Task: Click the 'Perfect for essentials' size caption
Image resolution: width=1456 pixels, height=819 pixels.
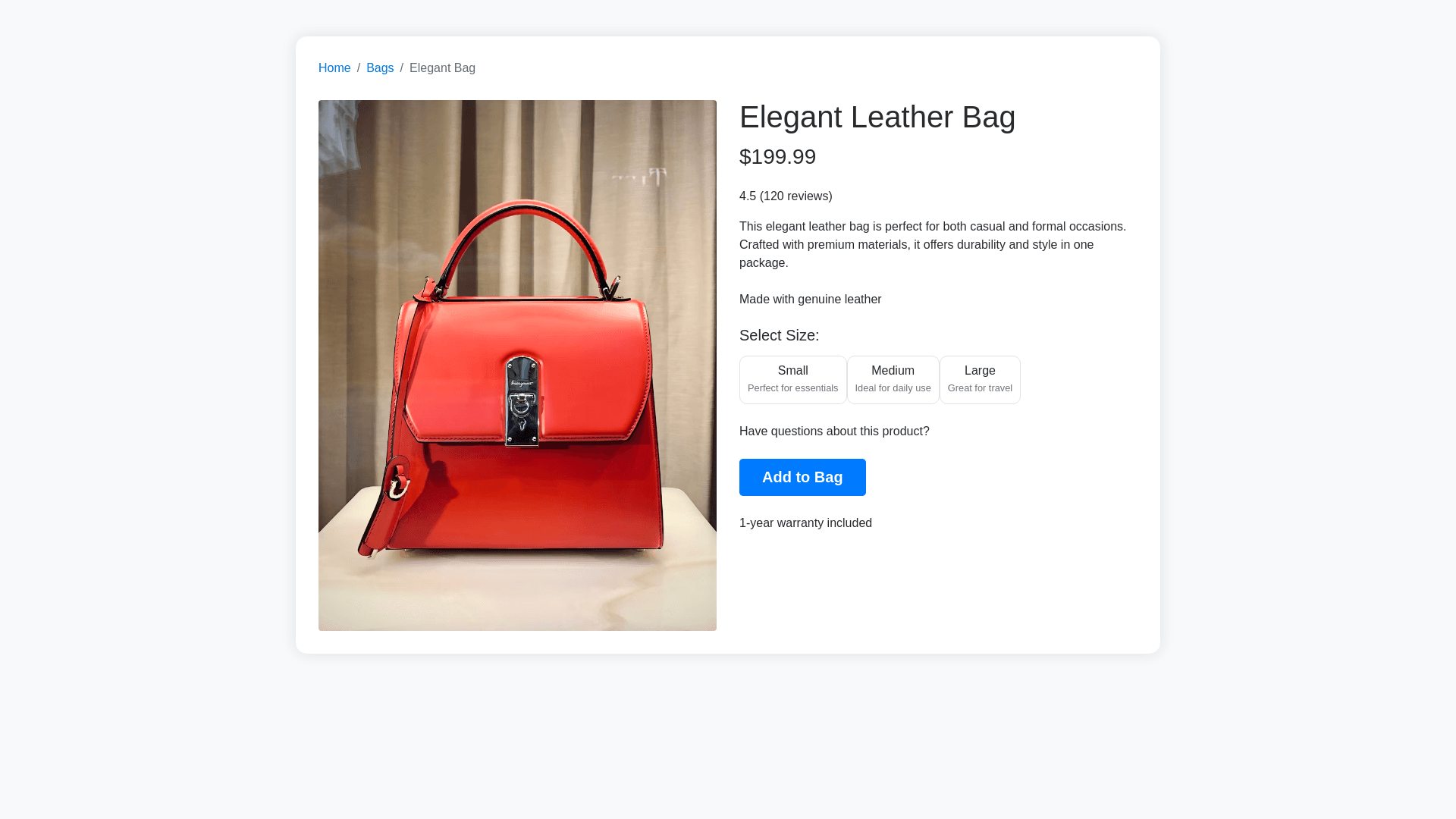Action: click(792, 388)
